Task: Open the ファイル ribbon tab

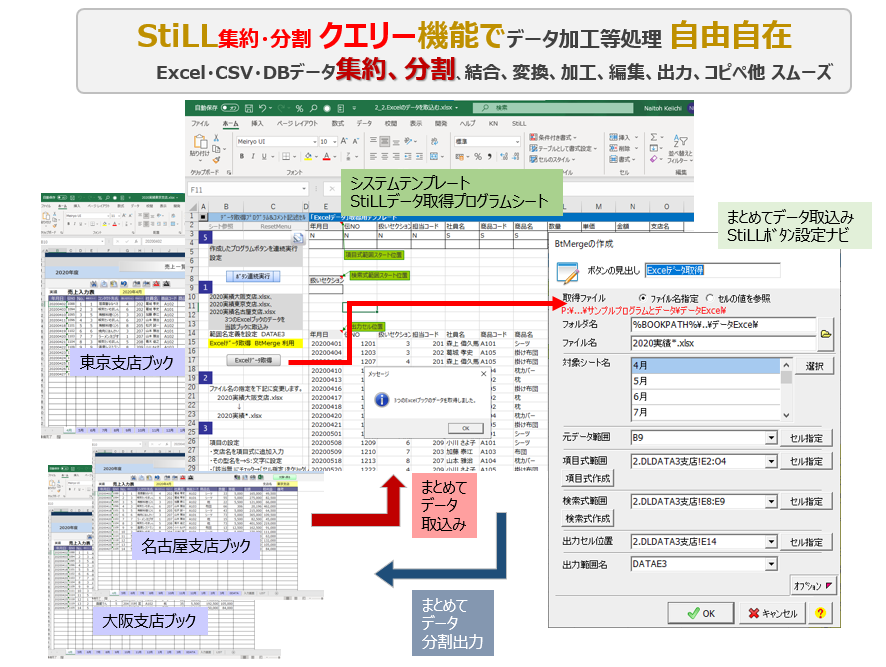Action: coord(200,123)
